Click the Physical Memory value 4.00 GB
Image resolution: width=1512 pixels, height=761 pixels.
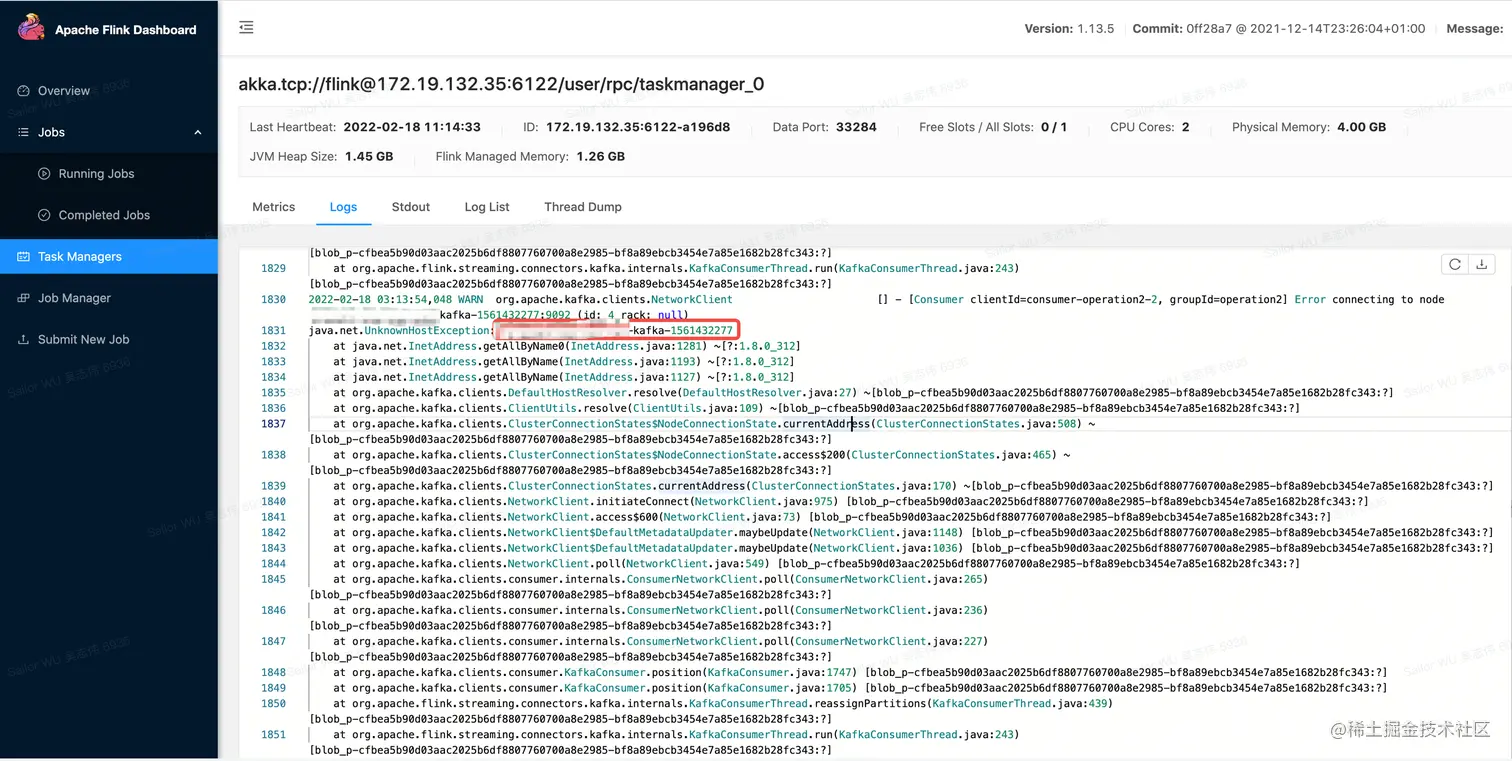point(1361,127)
